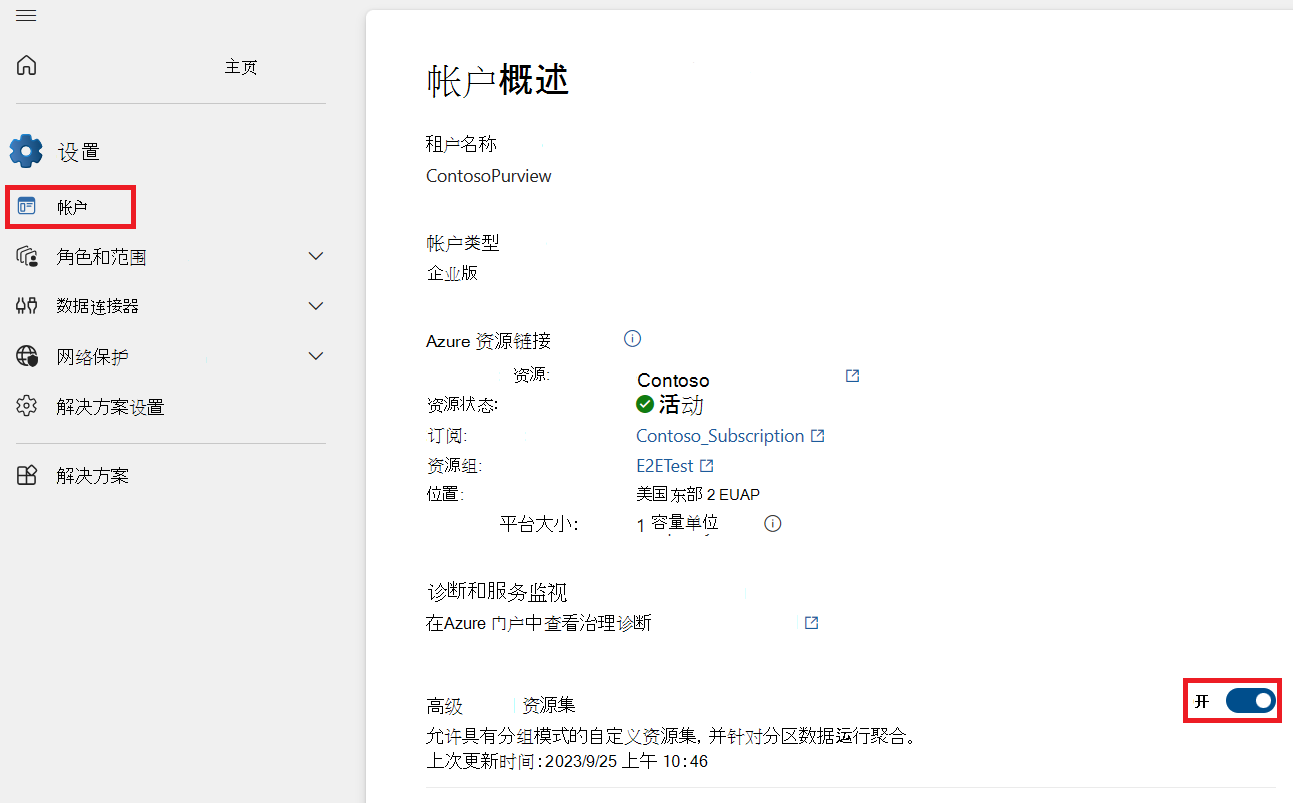Screen dimensions: 1293x803
Task: Click the 1 容量单位 value
Action: 678,523
